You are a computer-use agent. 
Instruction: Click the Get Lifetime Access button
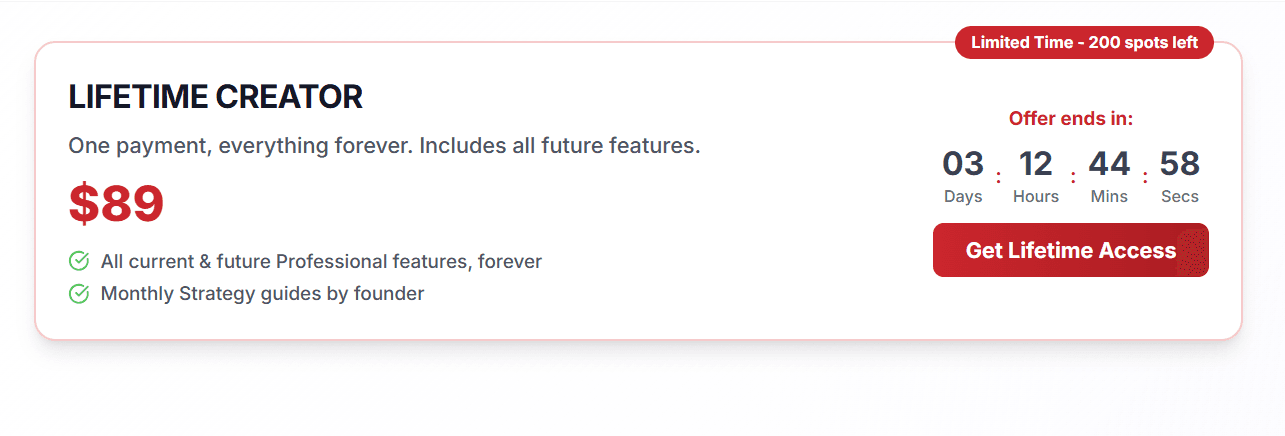tap(1070, 250)
